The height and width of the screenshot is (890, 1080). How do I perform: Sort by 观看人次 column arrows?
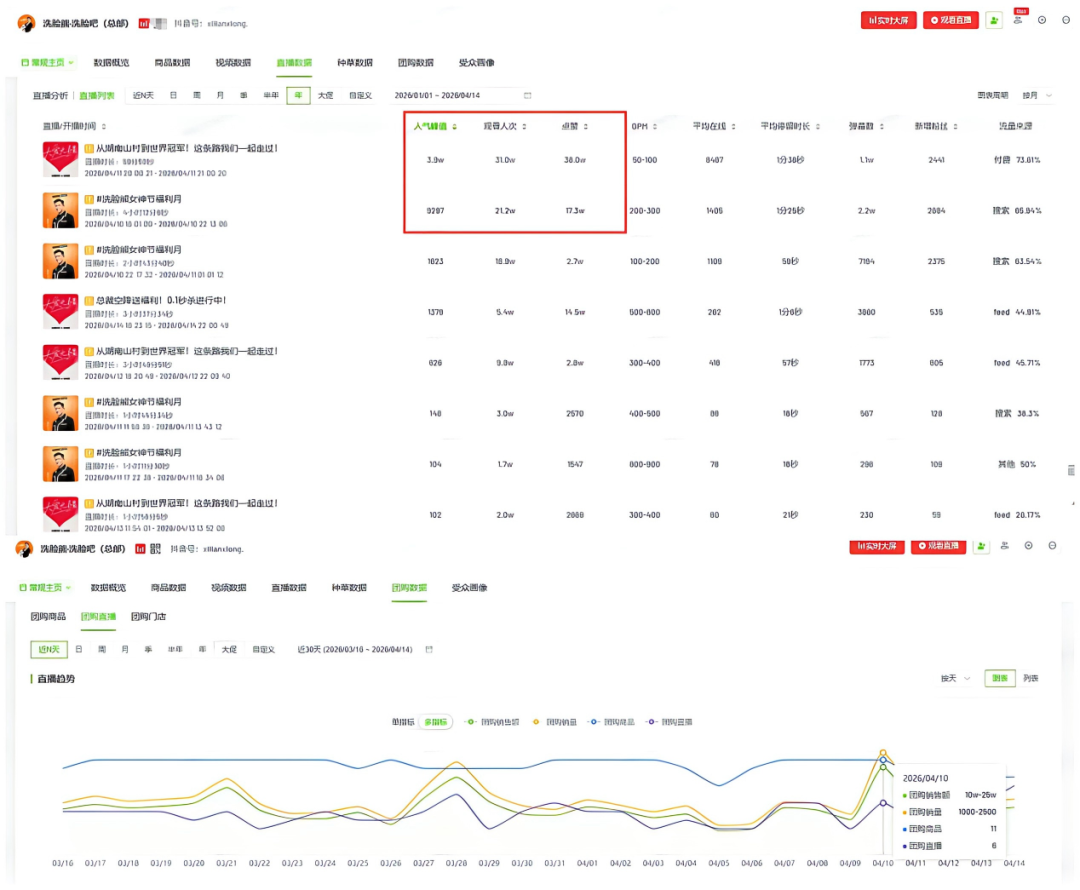click(x=524, y=127)
